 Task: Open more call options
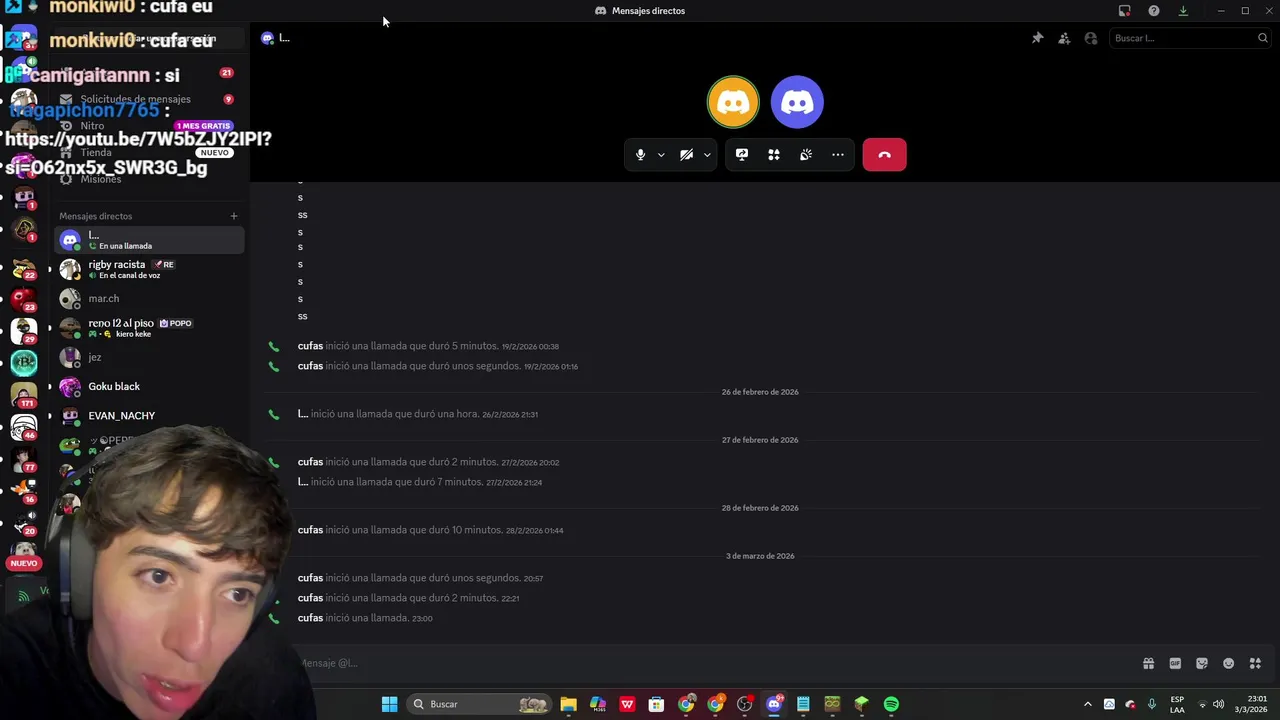tap(838, 155)
